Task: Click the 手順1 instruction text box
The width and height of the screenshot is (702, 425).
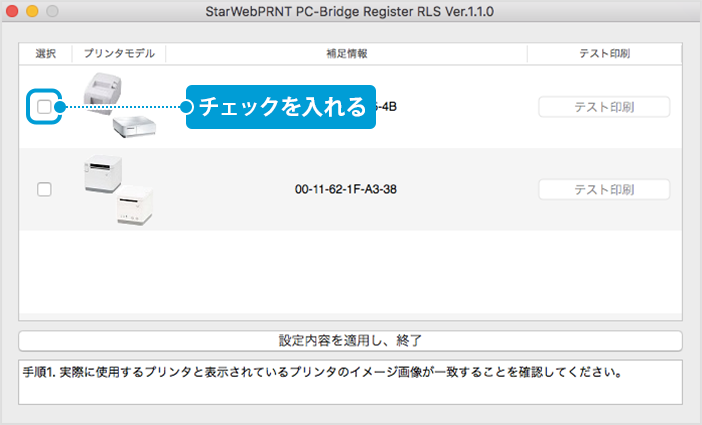Action: (x=350, y=382)
